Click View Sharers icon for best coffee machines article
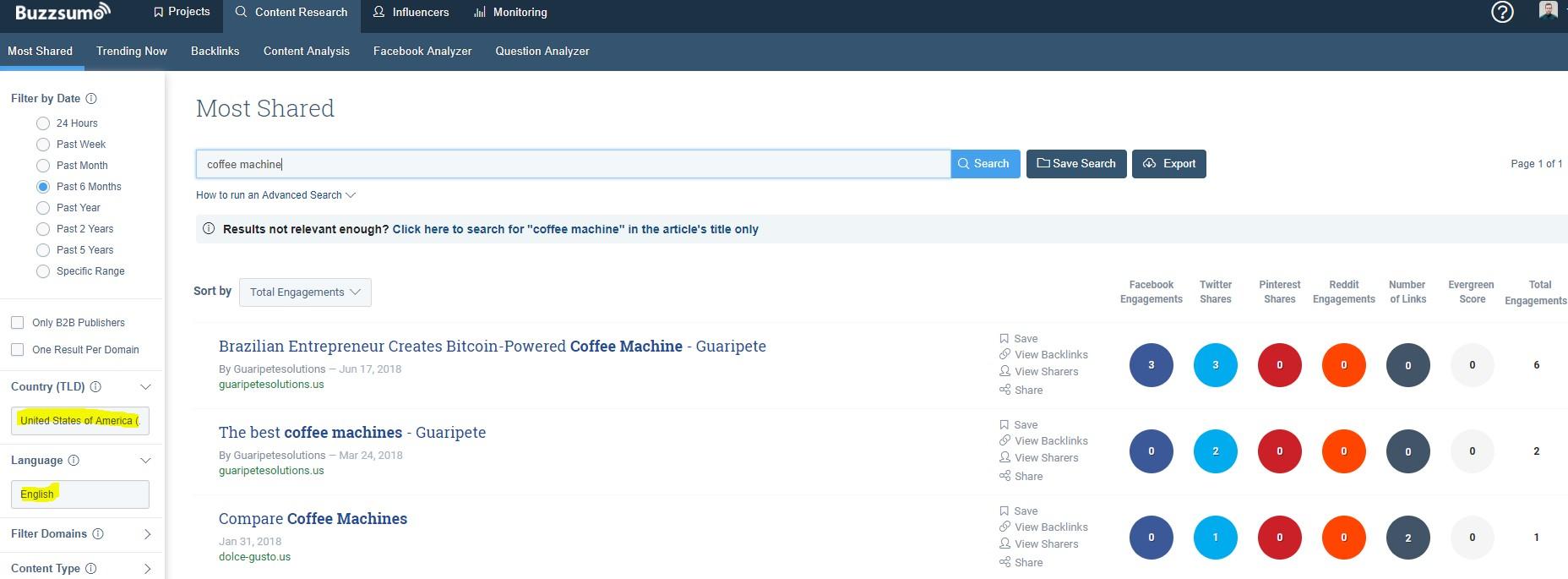 (1004, 458)
